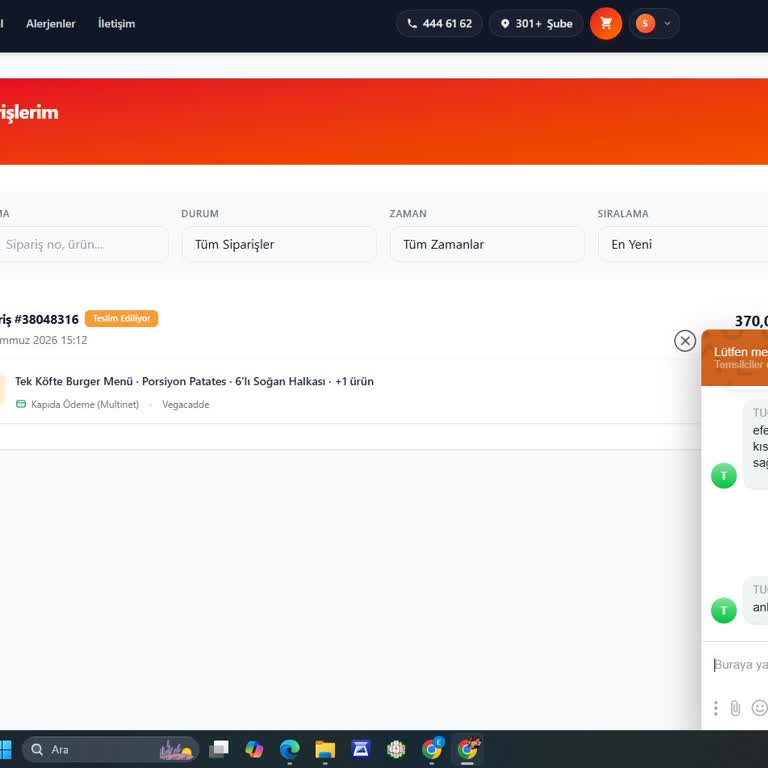The image size is (768, 768).
Task: Attach a file with the paperclip icon
Action: point(735,708)
